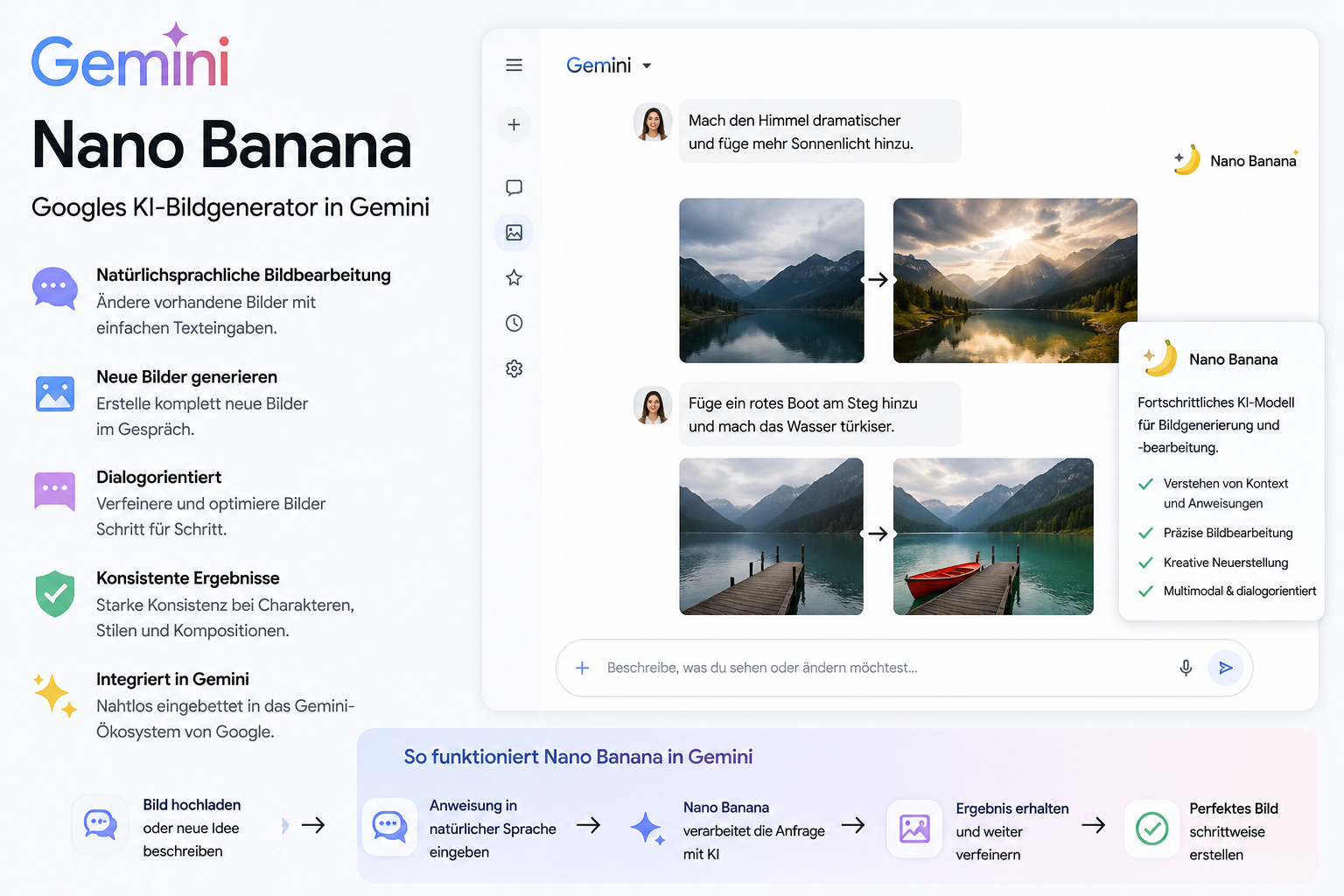This screenshot has width=1344, height=896.
Task: Open settings with the gear sidebar icon
Action: (514, 368)
